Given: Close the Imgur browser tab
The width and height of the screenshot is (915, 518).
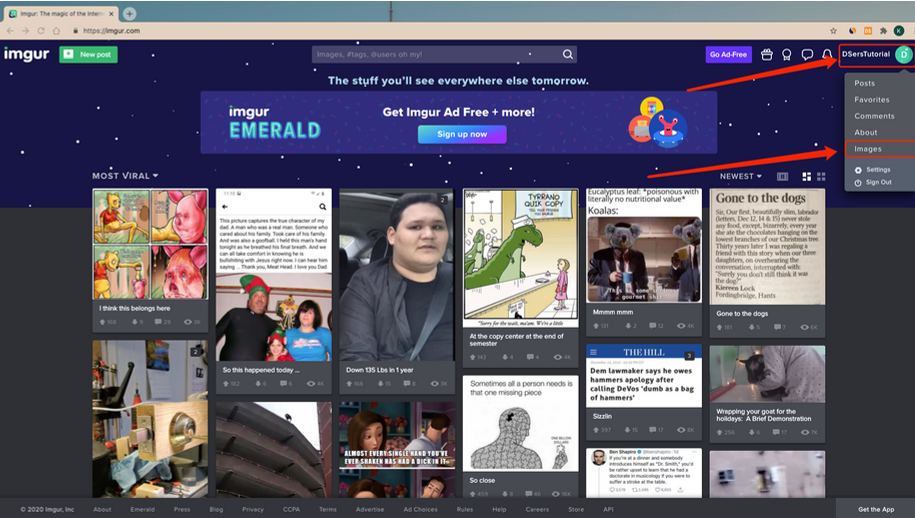Looking at the screenshot, I should tap(111, 13).
